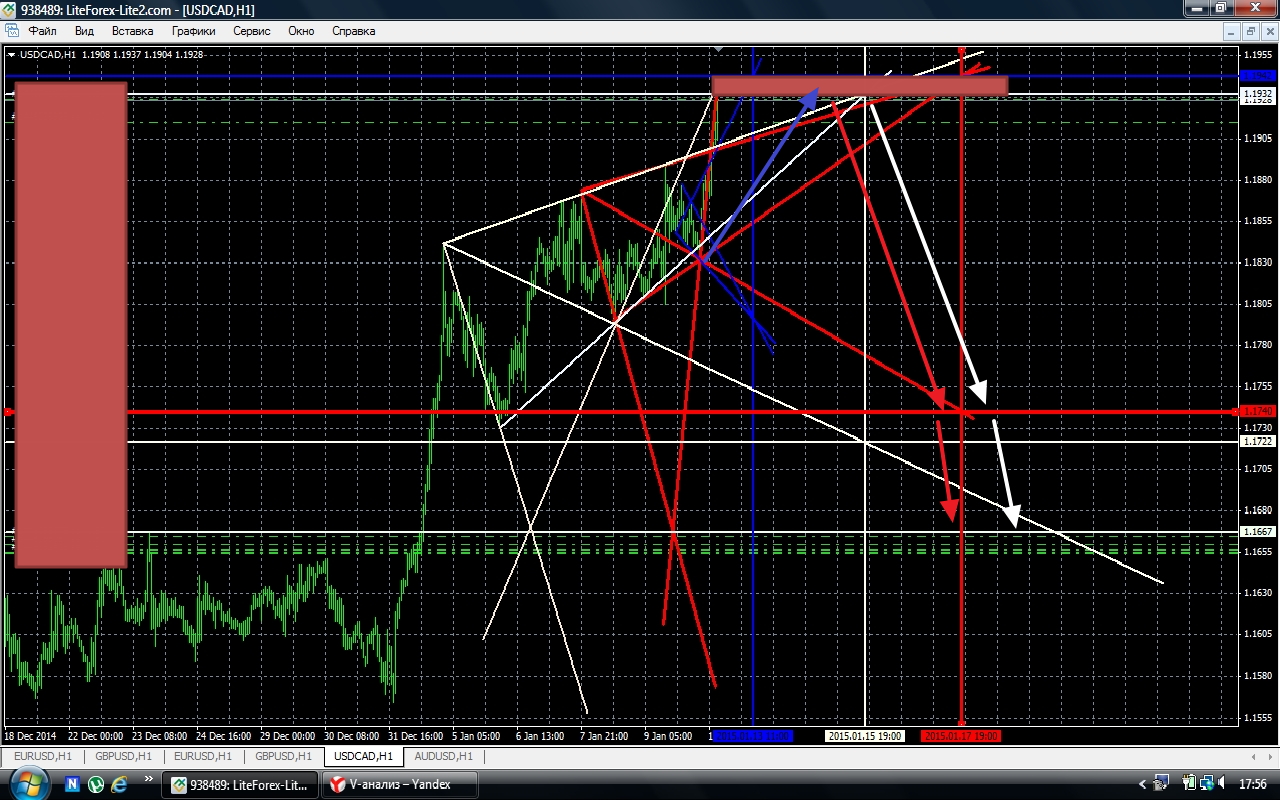Viewport: 1280px width, 800px height.
Task: Show hidden system tray icons
Action: (1143, 784)
